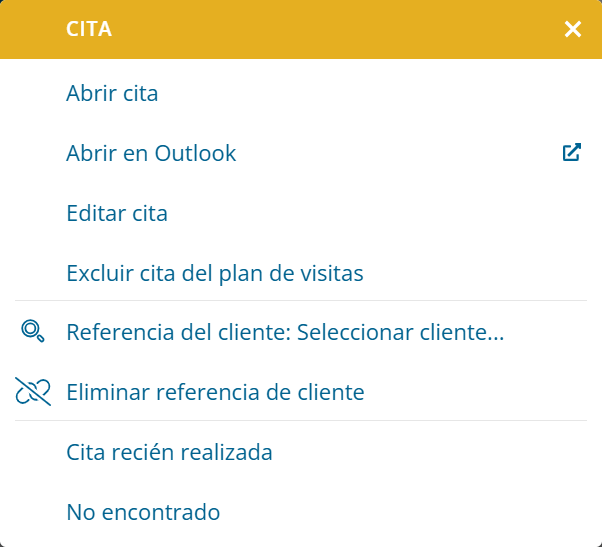Click the white X icon in header
The image size is (602, 547).
click(572, 29)
